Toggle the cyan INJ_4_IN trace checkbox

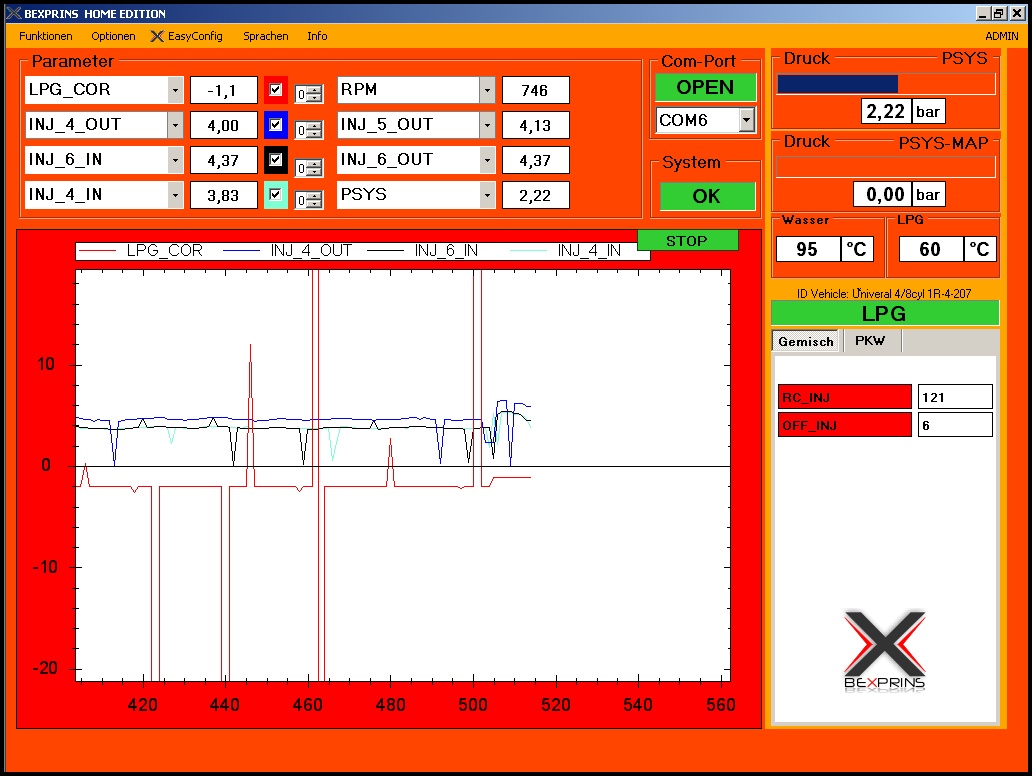(276, 195)
